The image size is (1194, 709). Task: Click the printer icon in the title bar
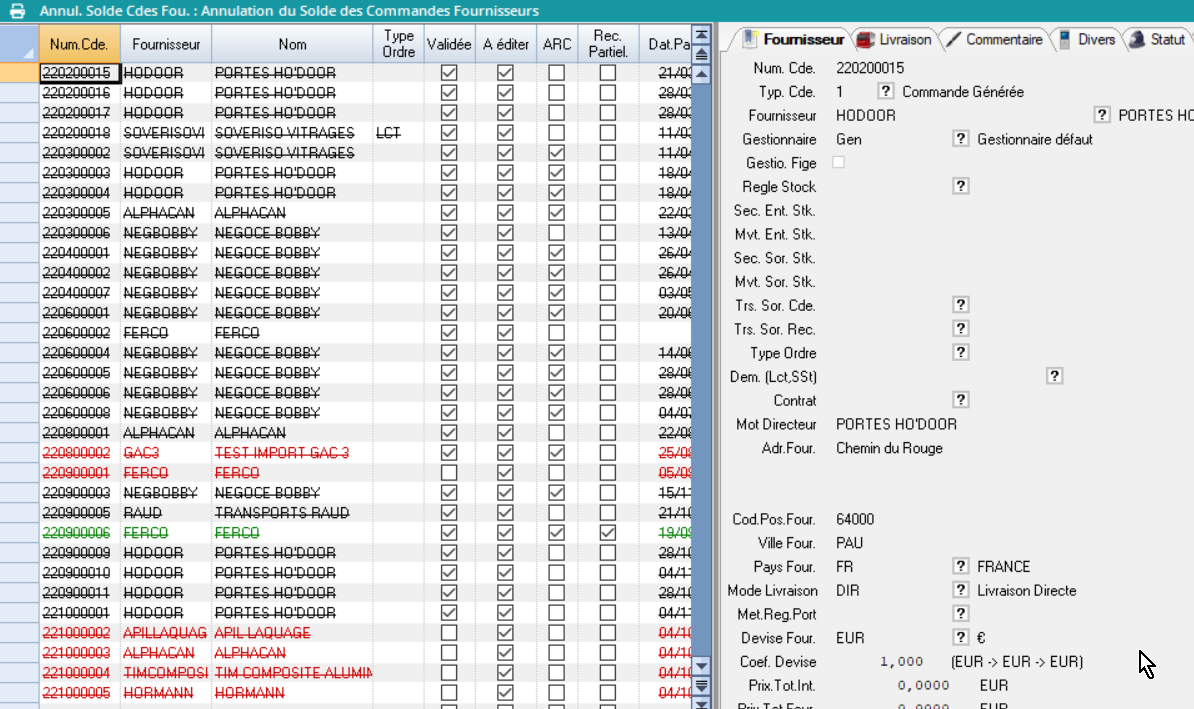coord(17,11)
